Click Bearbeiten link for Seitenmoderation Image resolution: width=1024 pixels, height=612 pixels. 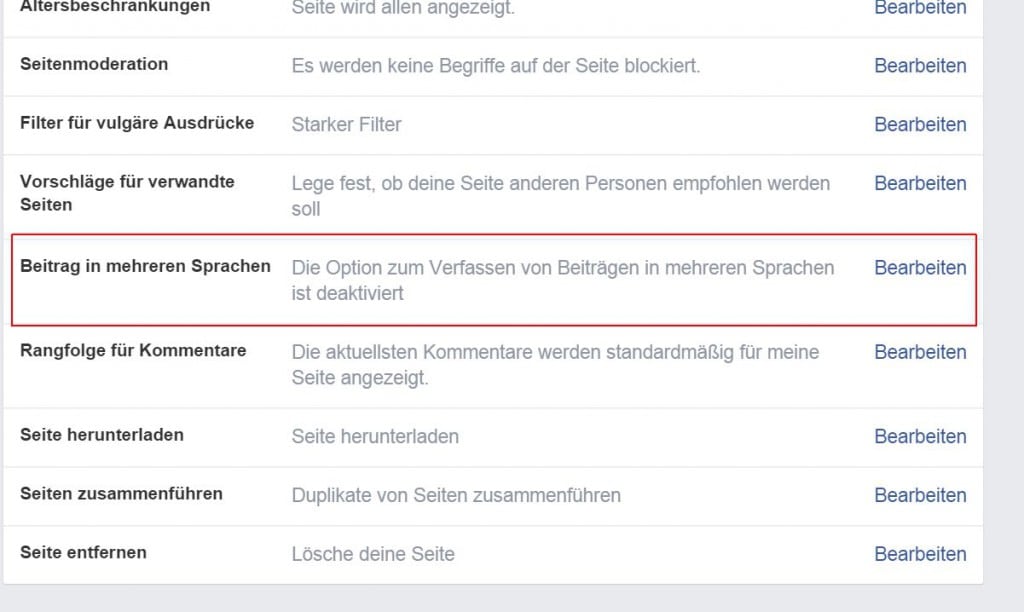pos(920,66)
